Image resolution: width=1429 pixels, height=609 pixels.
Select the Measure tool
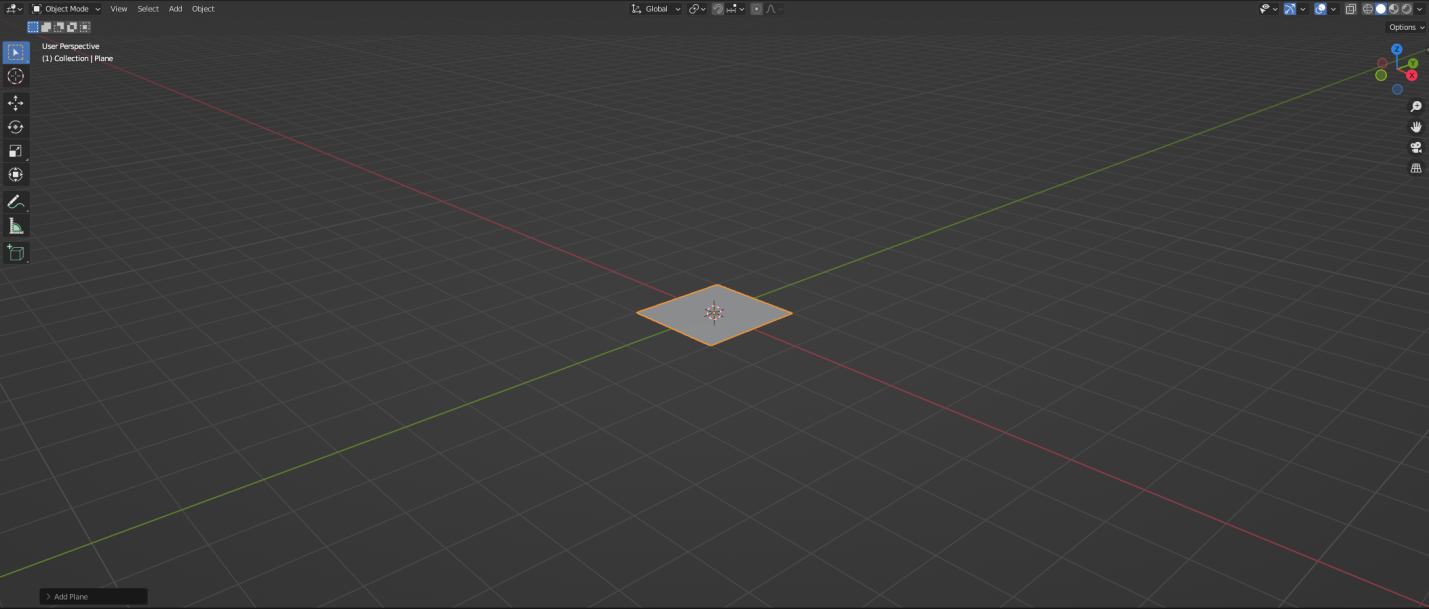coord(16,226)
